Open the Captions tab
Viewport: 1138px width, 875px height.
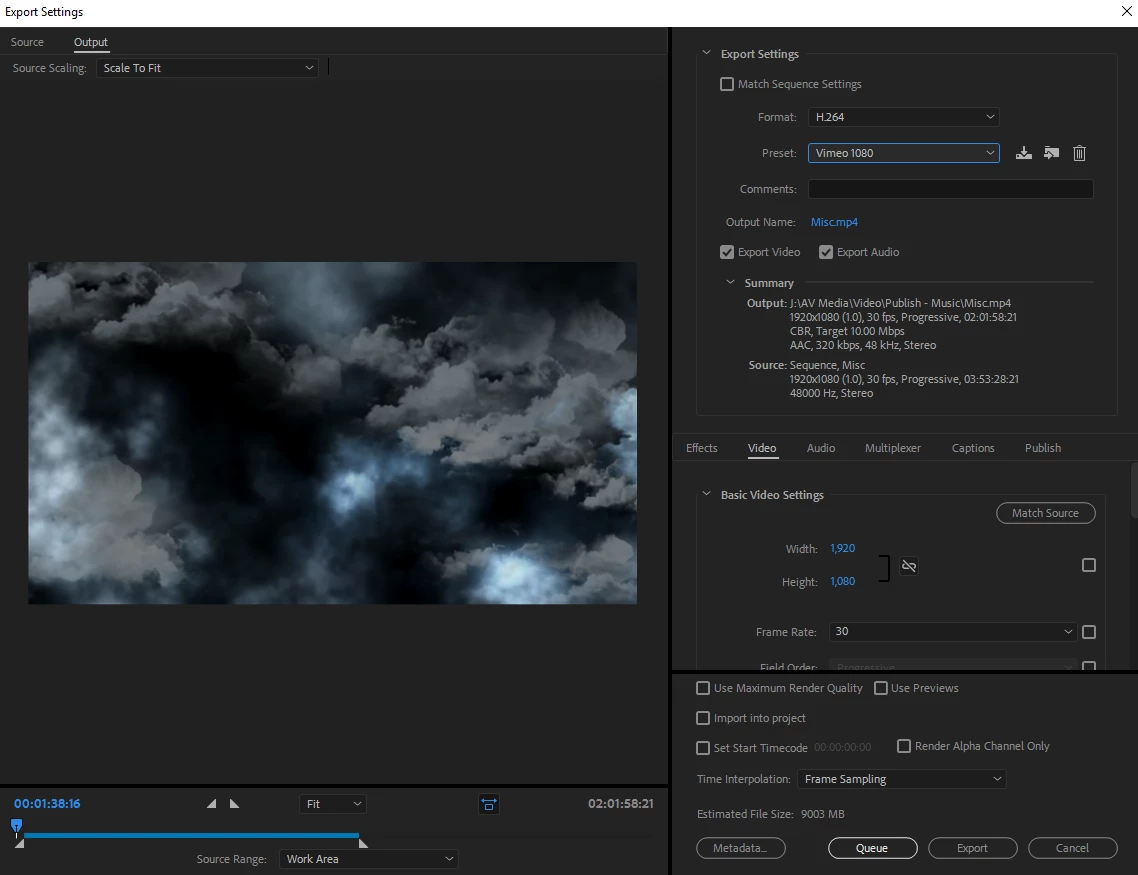point(973,448)
